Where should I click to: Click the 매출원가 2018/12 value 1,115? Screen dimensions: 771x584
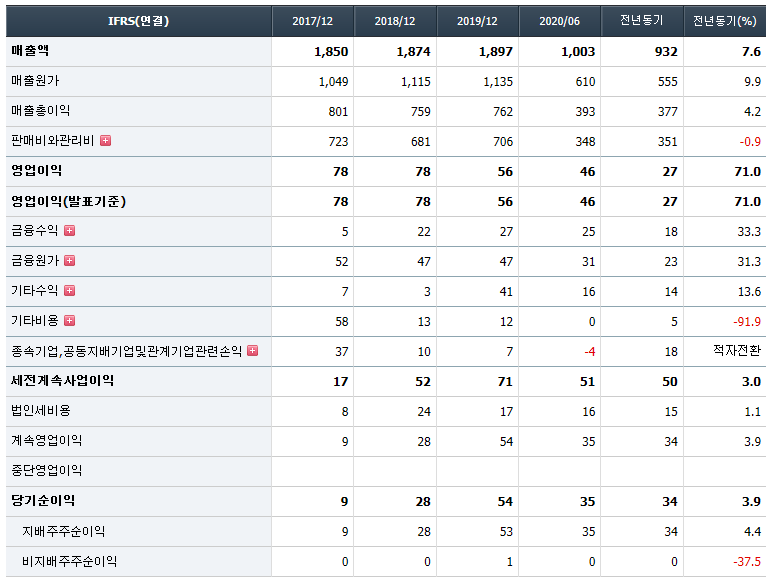pyautogui.click(x=416, y=82)
